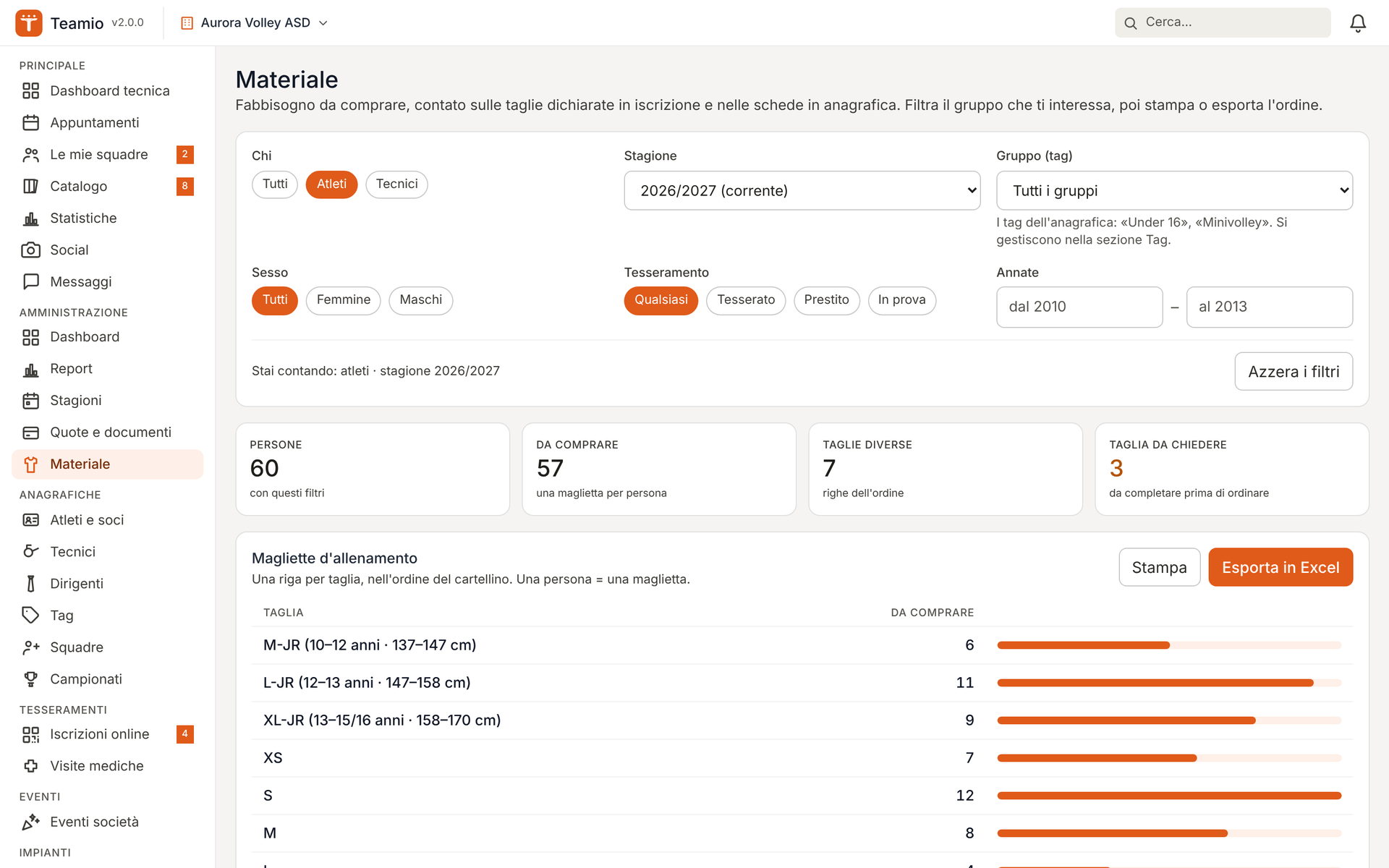The width and height of the screenshot is (1389, 868).
Task: Click the Report bar chart icon
Action: (30, 368)
